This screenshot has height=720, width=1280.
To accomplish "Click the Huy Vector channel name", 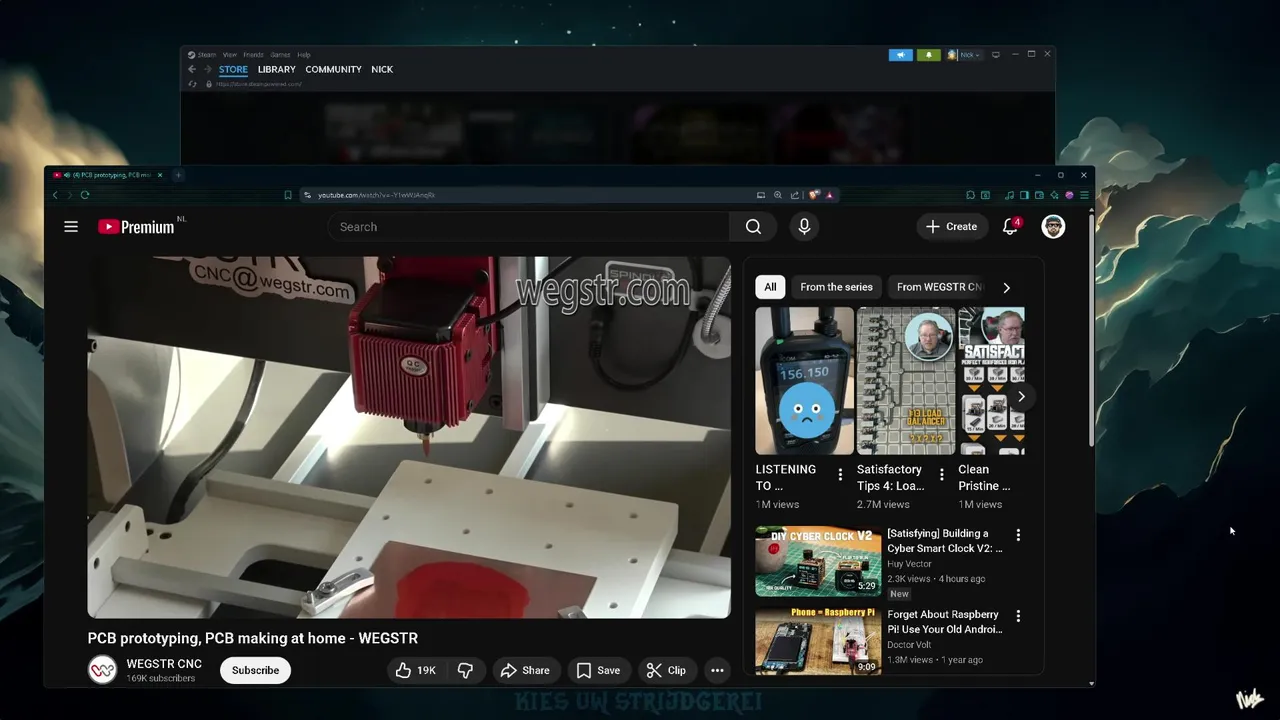I will (909, 564).
